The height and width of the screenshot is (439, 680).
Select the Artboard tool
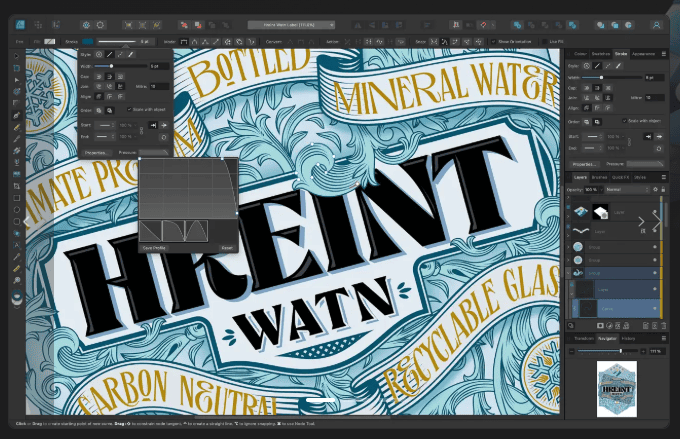[x=16, y=68]
